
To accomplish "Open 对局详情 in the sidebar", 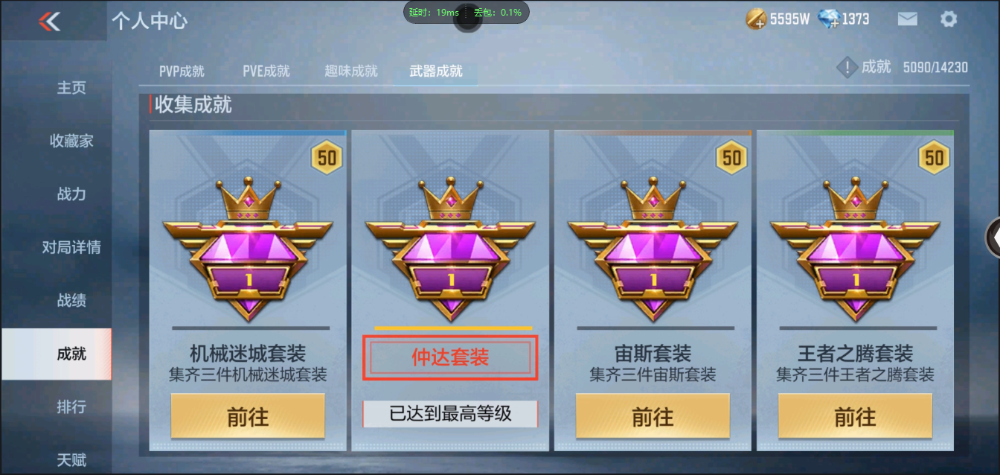I will (x=71, y=247).
